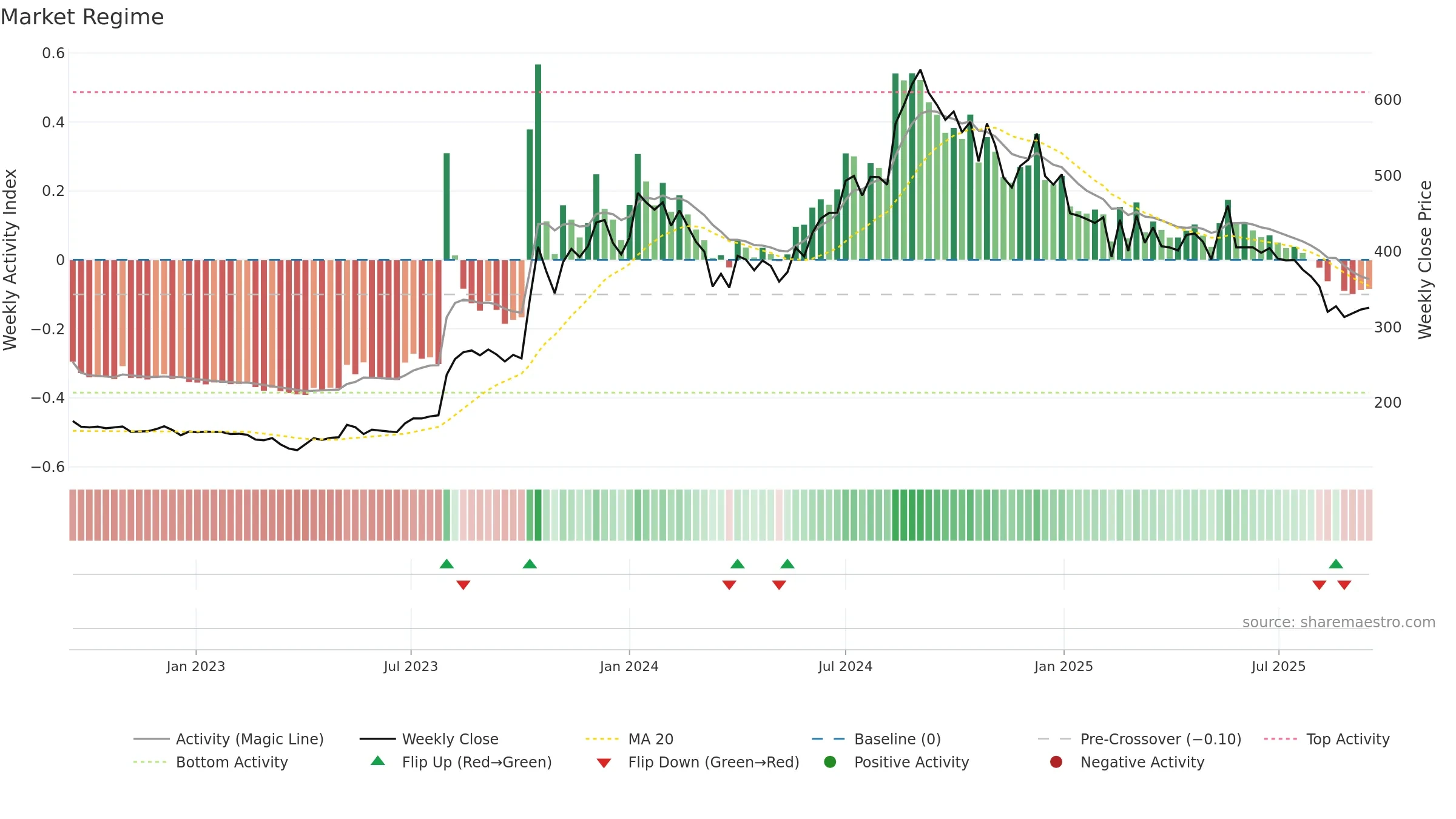Toggle the Flip Up (Red→Green) legend entry
1456x819 pixels.
[x=461, y=762]
